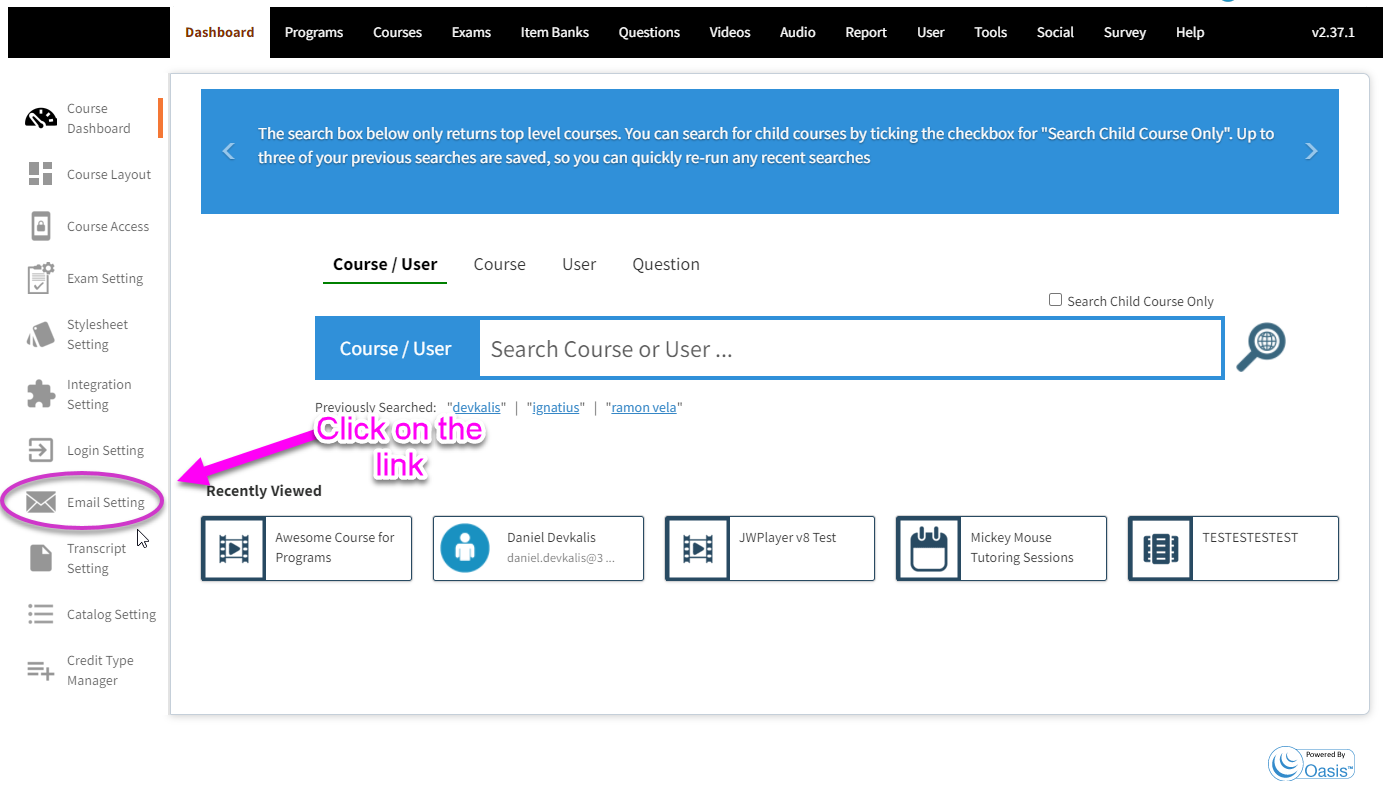
Task: Open Course Dashboard speedometer icon
Action: (x=41, y=118)
